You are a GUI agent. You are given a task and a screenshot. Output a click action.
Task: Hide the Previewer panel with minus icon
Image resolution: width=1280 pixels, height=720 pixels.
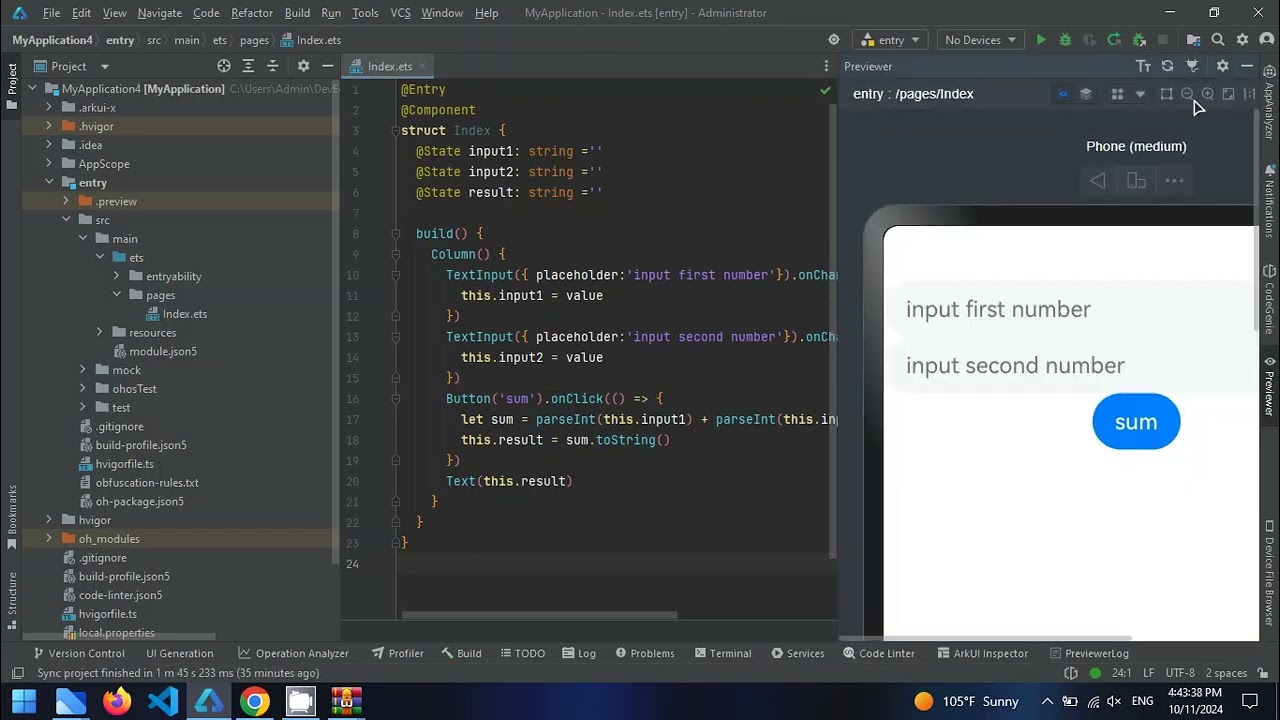click(1247, 66)
